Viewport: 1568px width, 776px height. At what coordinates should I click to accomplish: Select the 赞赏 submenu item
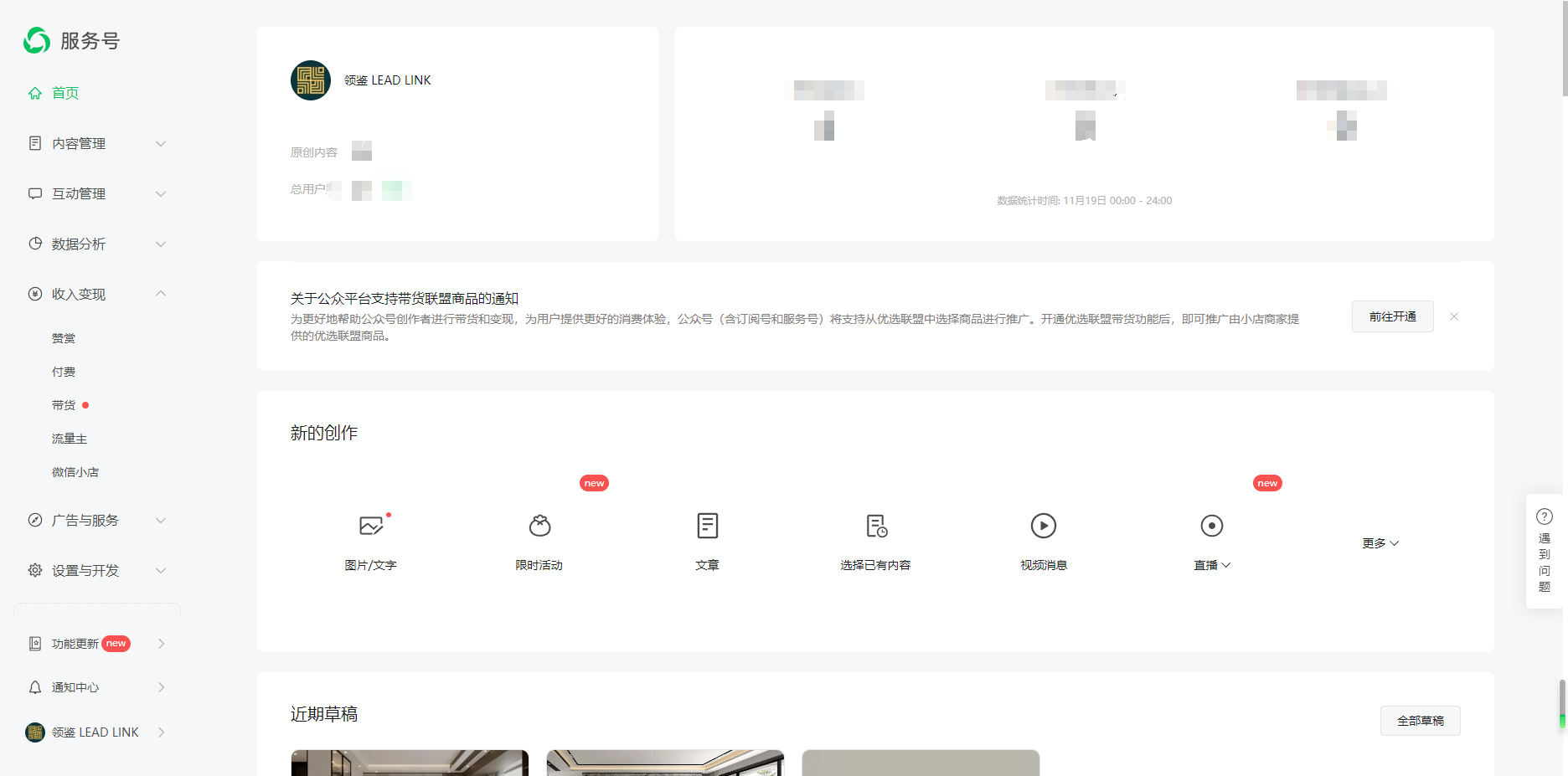[64, 338]
